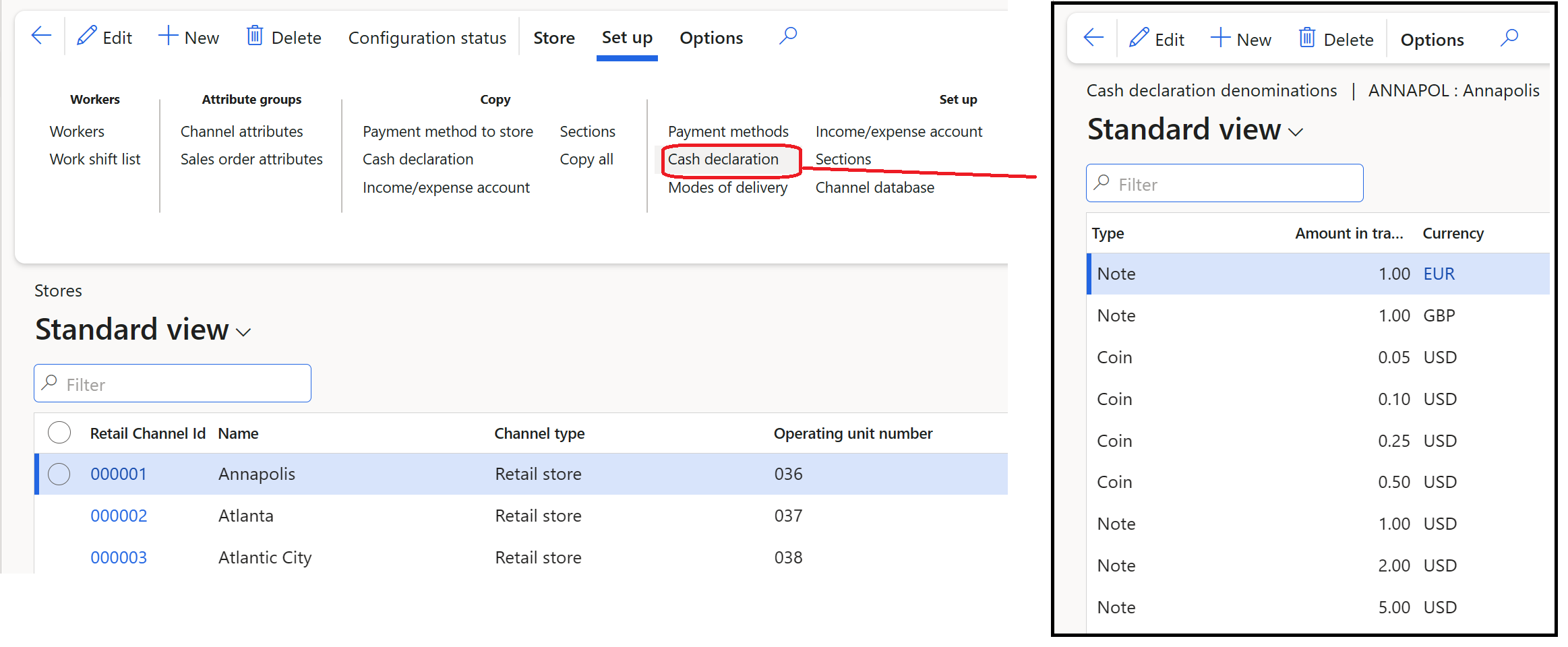Click the Filter field on the denominations panel
The image size is (1568, 647).
[x=1224, y=183]
